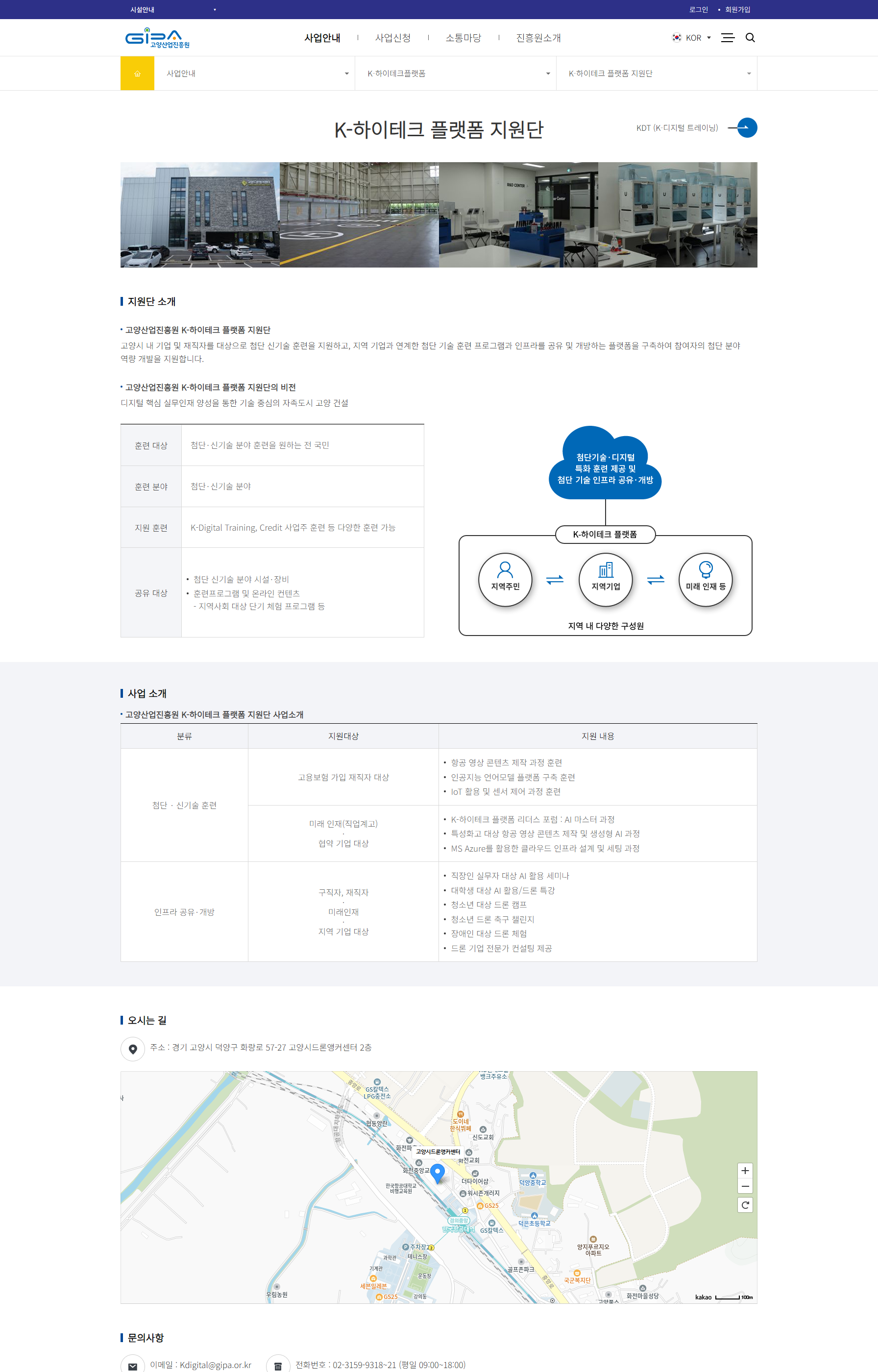Click the yellow home breadcrumb icon
Viewport: 878px width, 1372px height.
(x=137, y=73)
